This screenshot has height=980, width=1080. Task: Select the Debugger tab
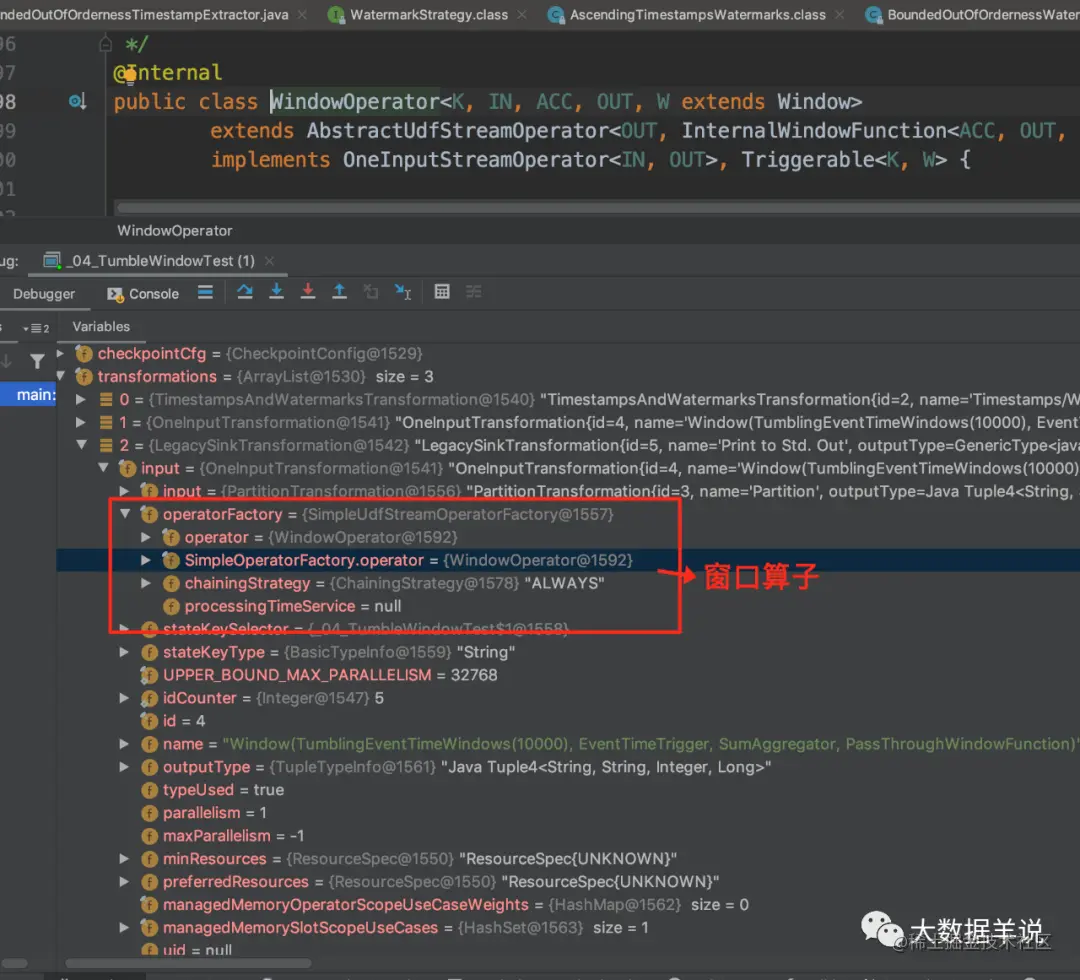point(44,294)
